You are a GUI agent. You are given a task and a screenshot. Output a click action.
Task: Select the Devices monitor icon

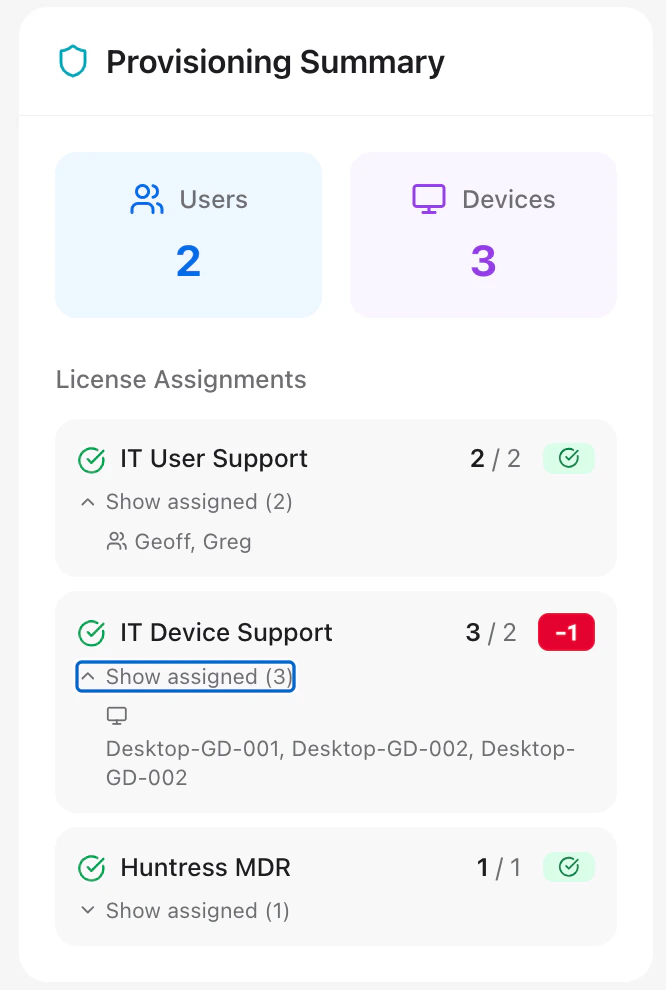(x=429, y=198)
